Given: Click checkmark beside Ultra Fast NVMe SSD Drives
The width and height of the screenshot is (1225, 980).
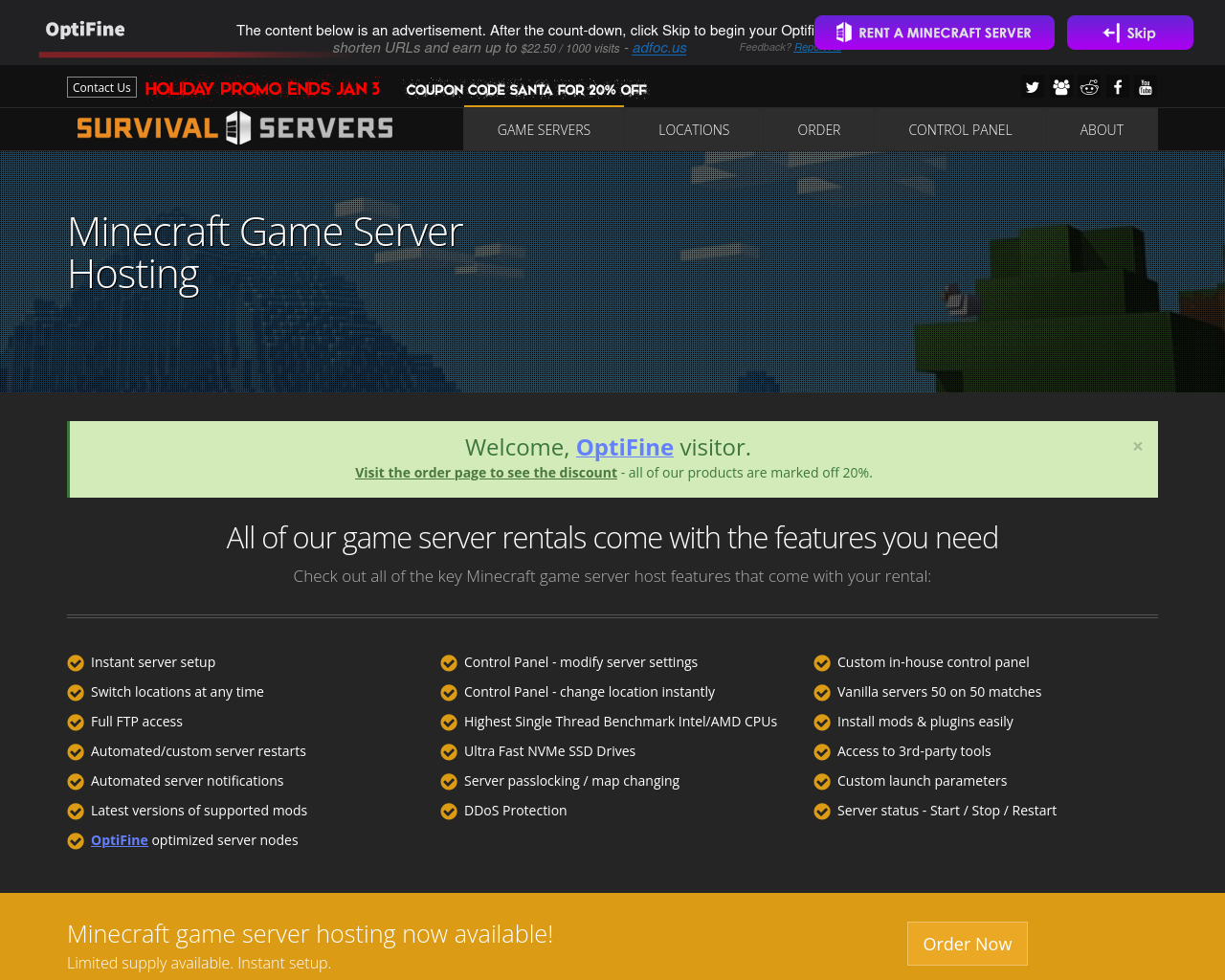Looking at the screenshot, I should (449, 752).
